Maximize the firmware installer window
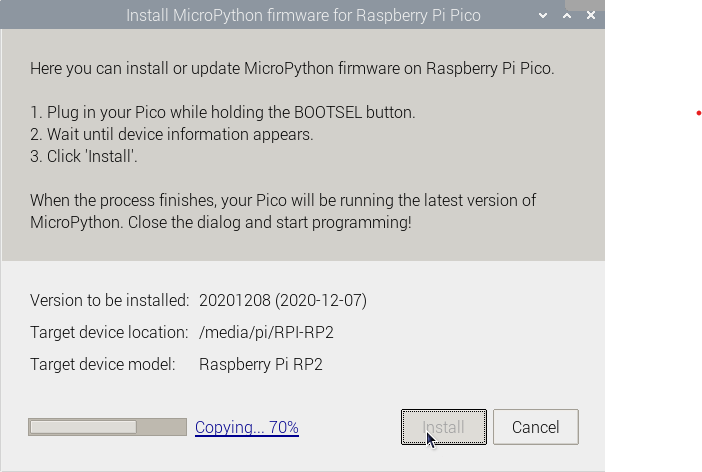The image size is (702, 472). pyautogui.click(x=565, y=16)
